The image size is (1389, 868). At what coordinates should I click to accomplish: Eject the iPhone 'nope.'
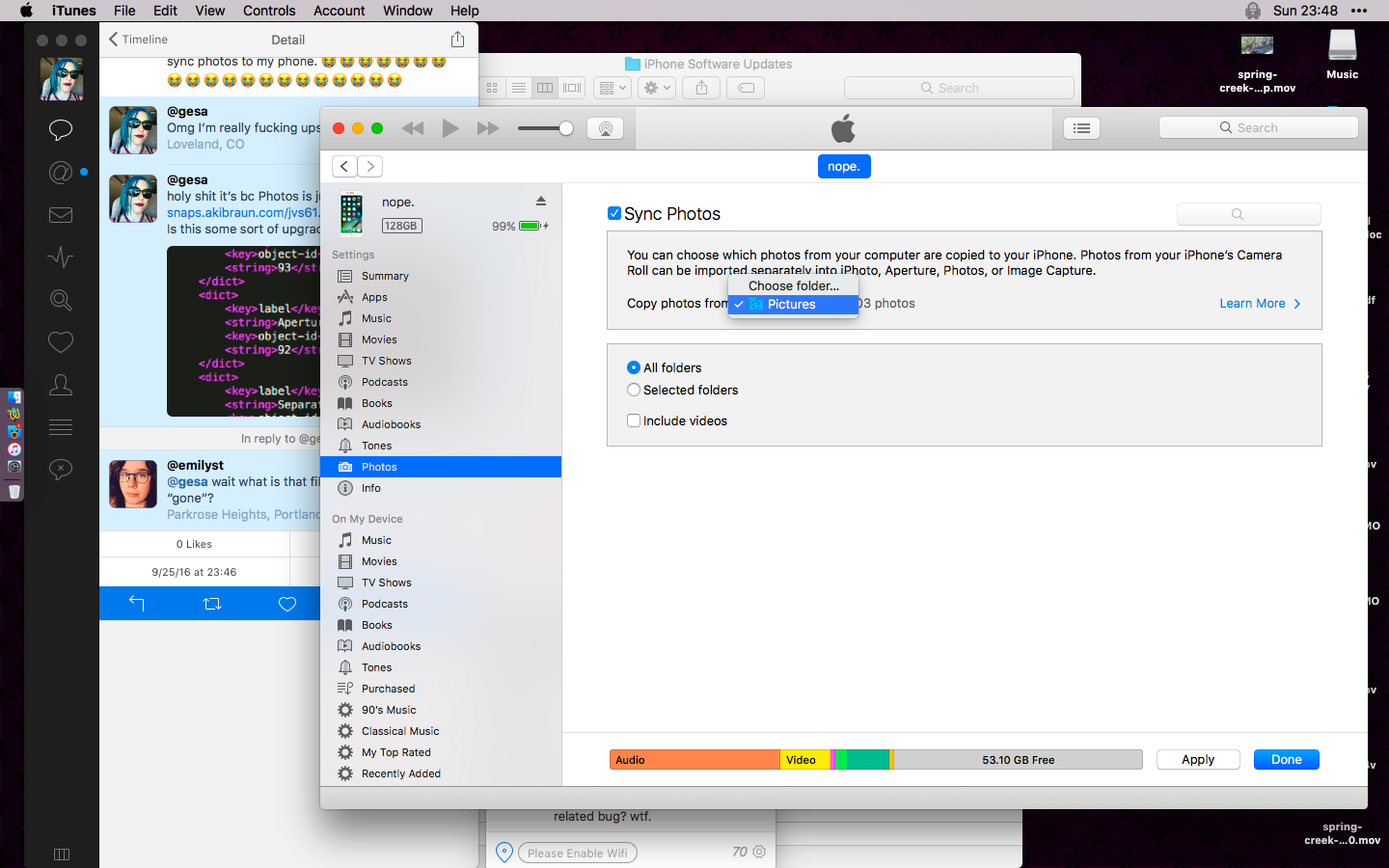click(541, 201)
